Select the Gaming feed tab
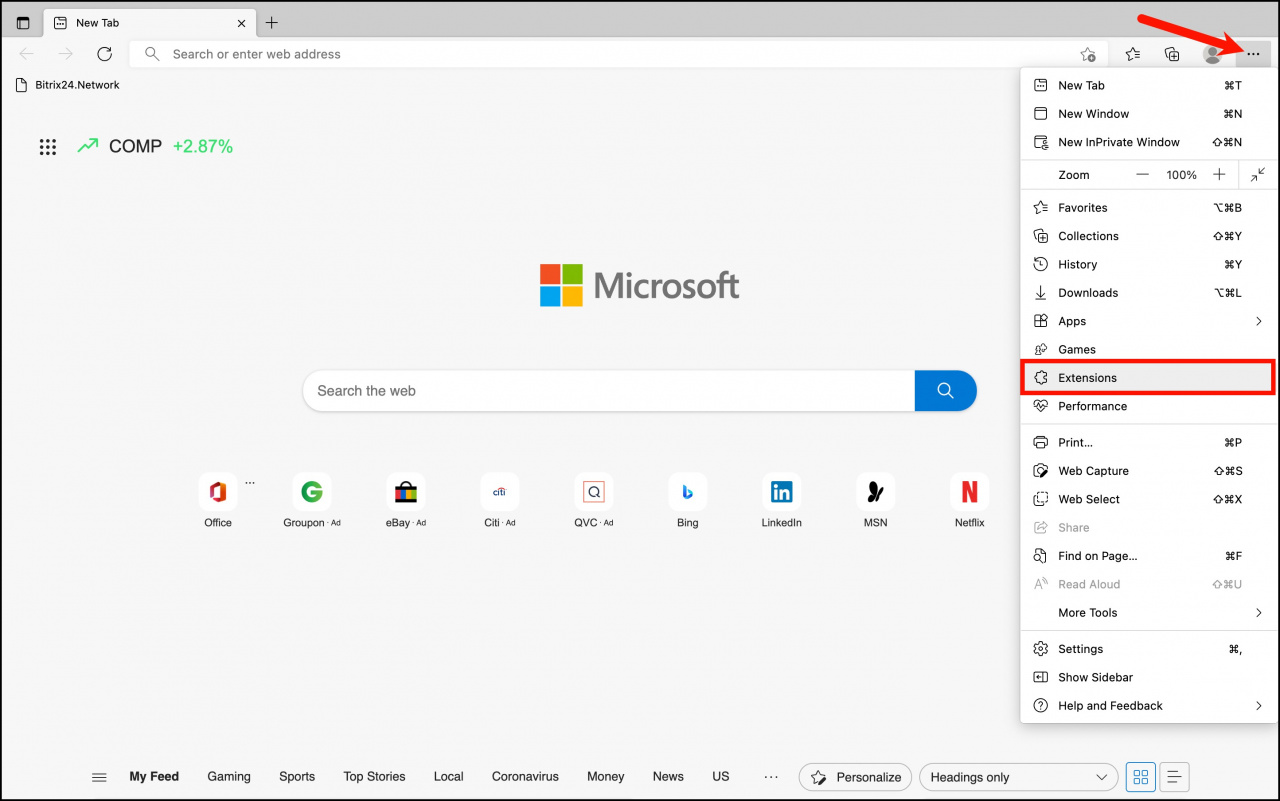 [229, 777]
